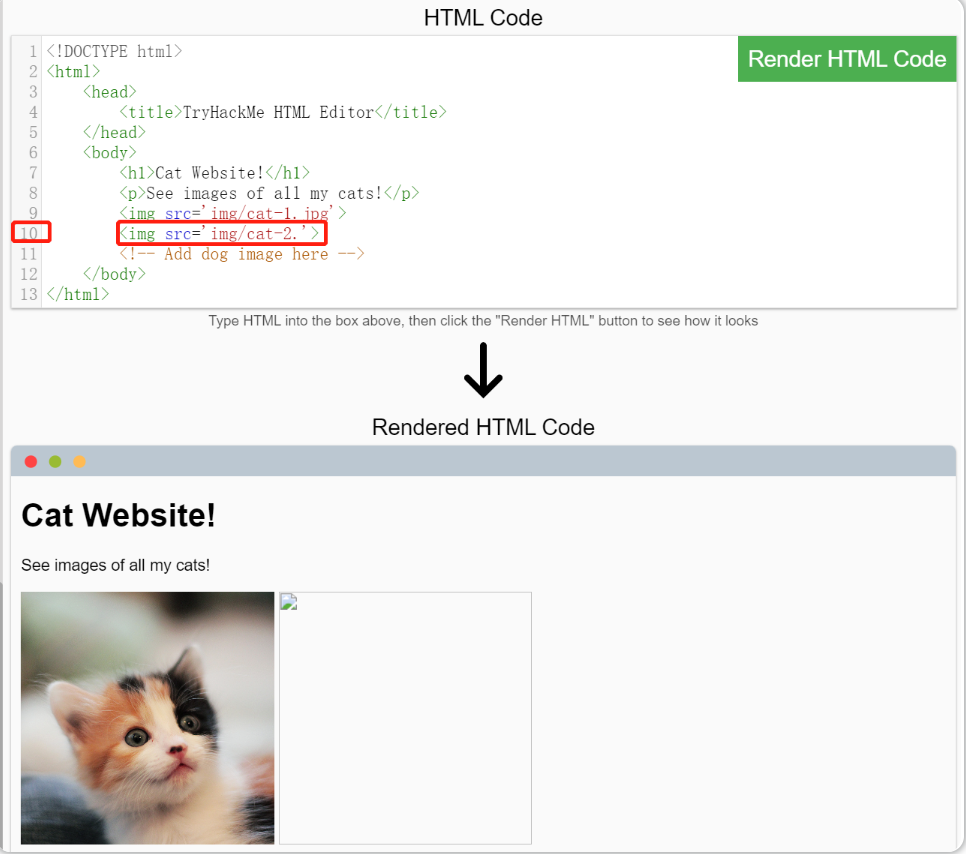Click the title tag line in the code
The width and height of the screenshot is (966, 854).
click(283, 112)
